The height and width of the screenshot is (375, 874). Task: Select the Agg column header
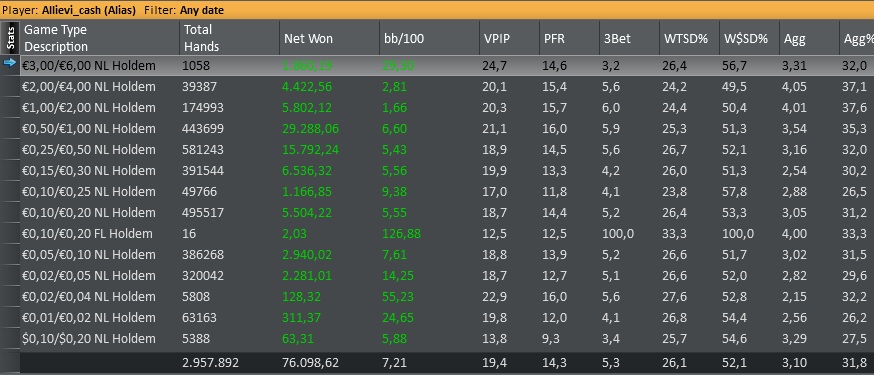809,38
